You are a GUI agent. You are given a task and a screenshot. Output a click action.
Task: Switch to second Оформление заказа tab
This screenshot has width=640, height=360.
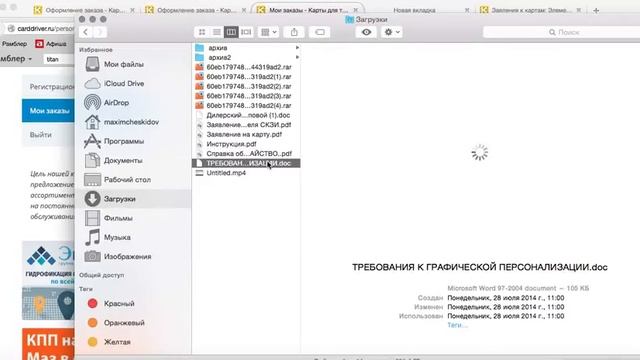[x=196, y=10]
